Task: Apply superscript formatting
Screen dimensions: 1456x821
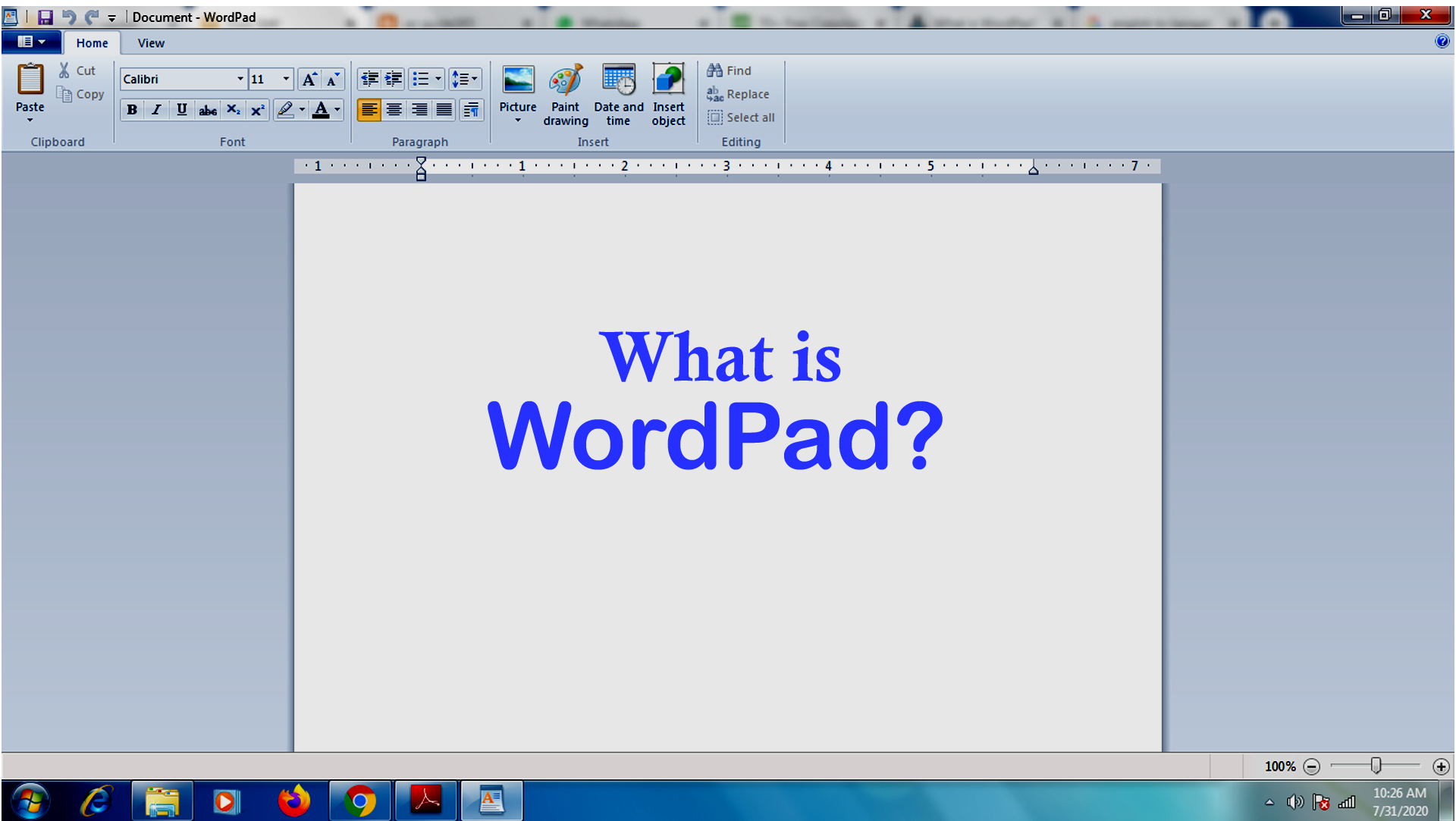Action: (x=257, y=110)
